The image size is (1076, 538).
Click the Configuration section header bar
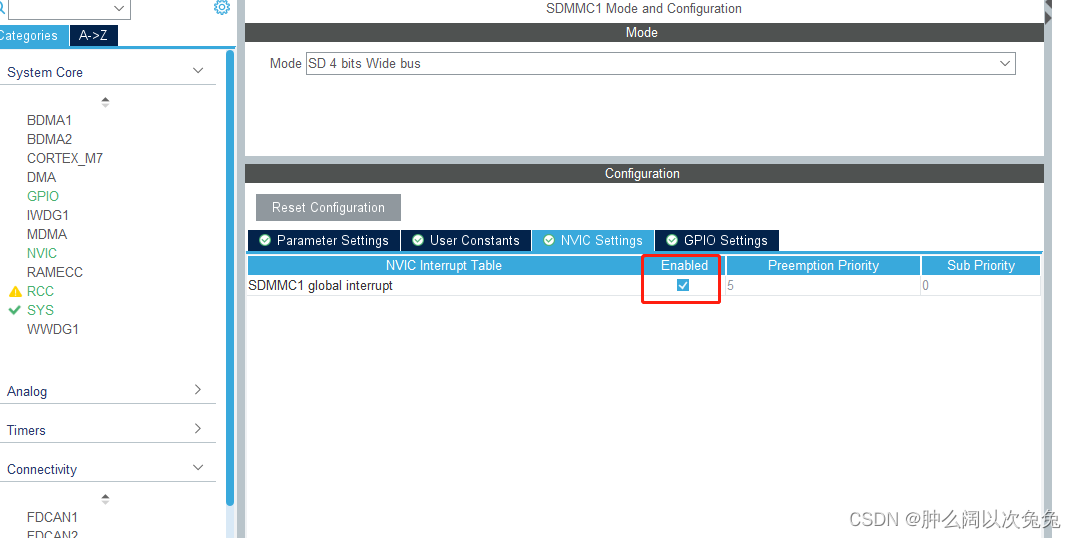(642, 174)
